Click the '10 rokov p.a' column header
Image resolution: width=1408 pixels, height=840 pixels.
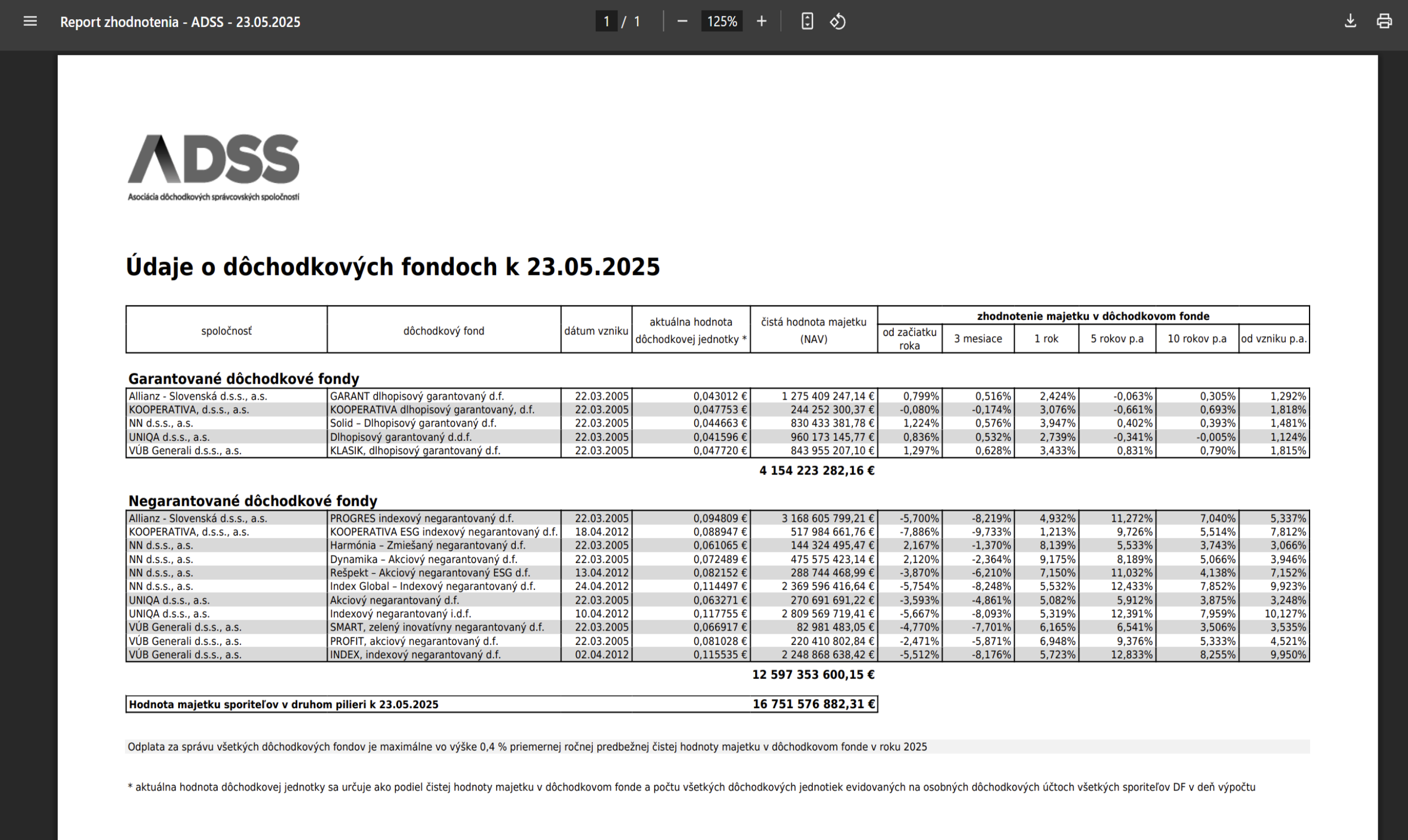pos(1197,339)
